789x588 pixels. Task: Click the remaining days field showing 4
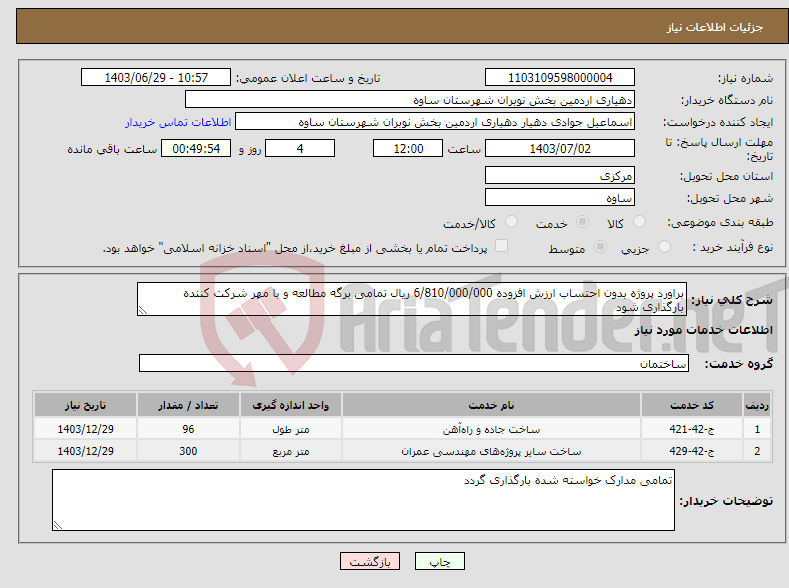point(300,148)
